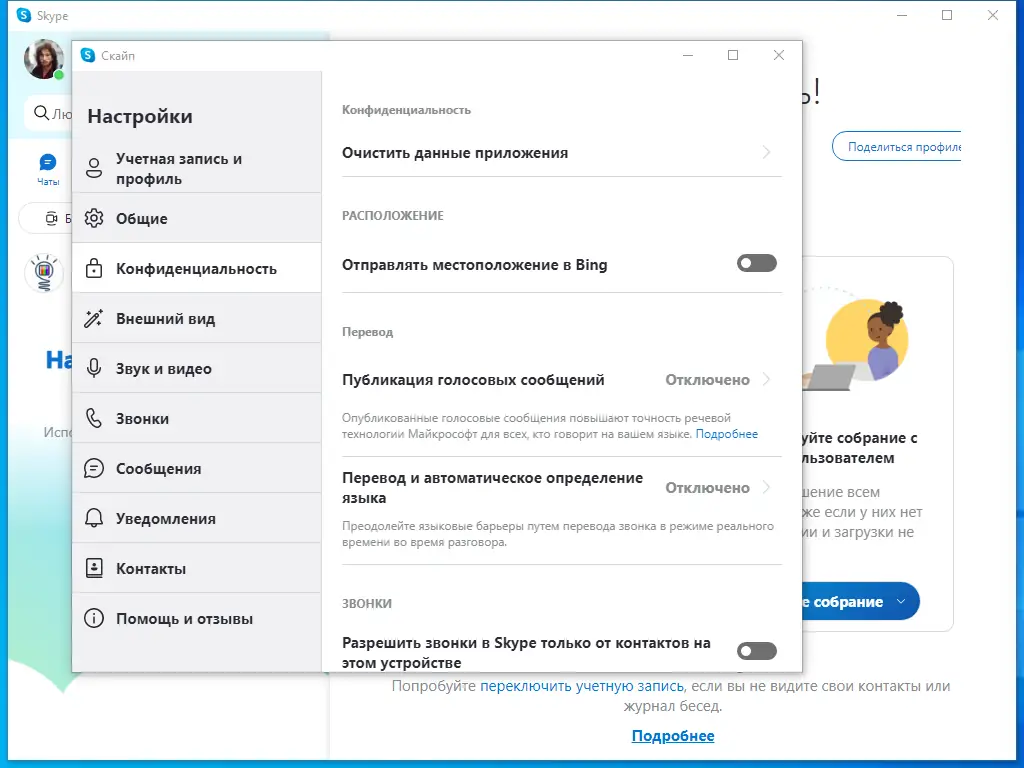The height and width of the screenshot is (768, 1024).
Task: Click the Skype logo in the settings dialog titlebar
Action: coord(90,55)
